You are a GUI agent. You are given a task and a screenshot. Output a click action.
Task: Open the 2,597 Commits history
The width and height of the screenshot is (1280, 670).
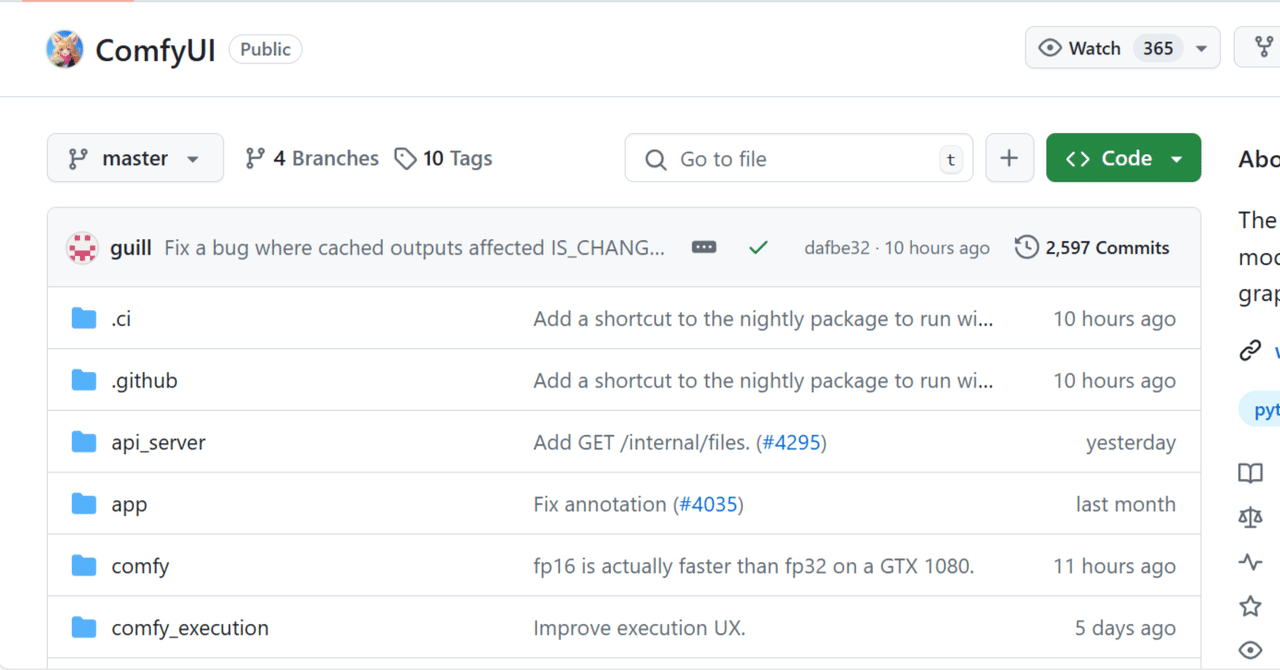coord(1092,247)
